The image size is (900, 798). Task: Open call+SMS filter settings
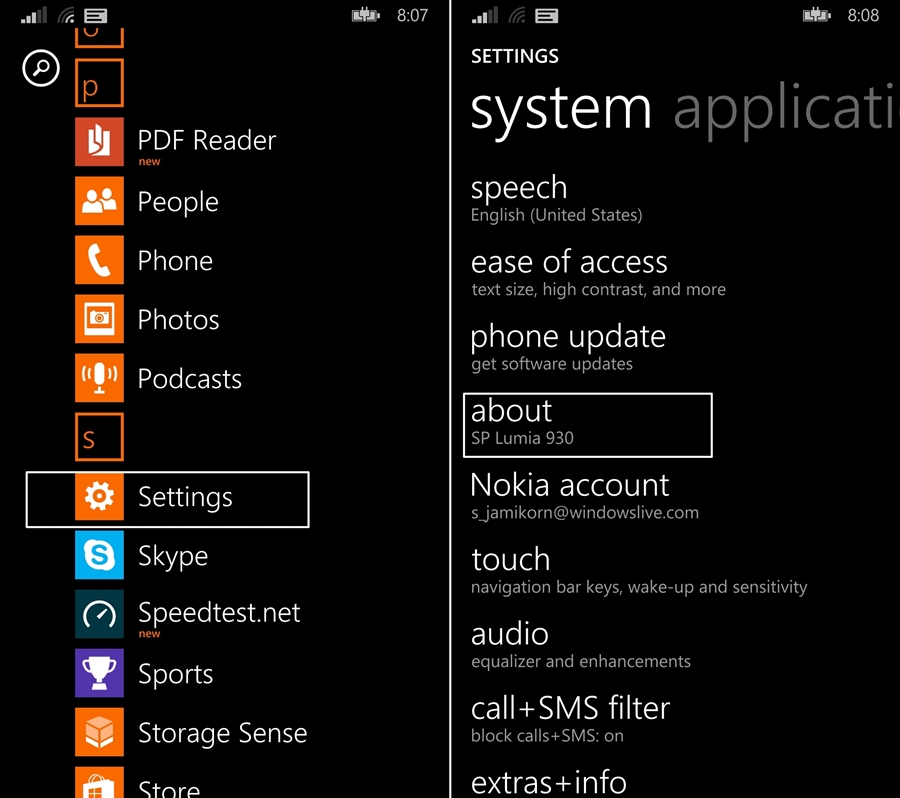pyautogui.click(x=571, y=719)
